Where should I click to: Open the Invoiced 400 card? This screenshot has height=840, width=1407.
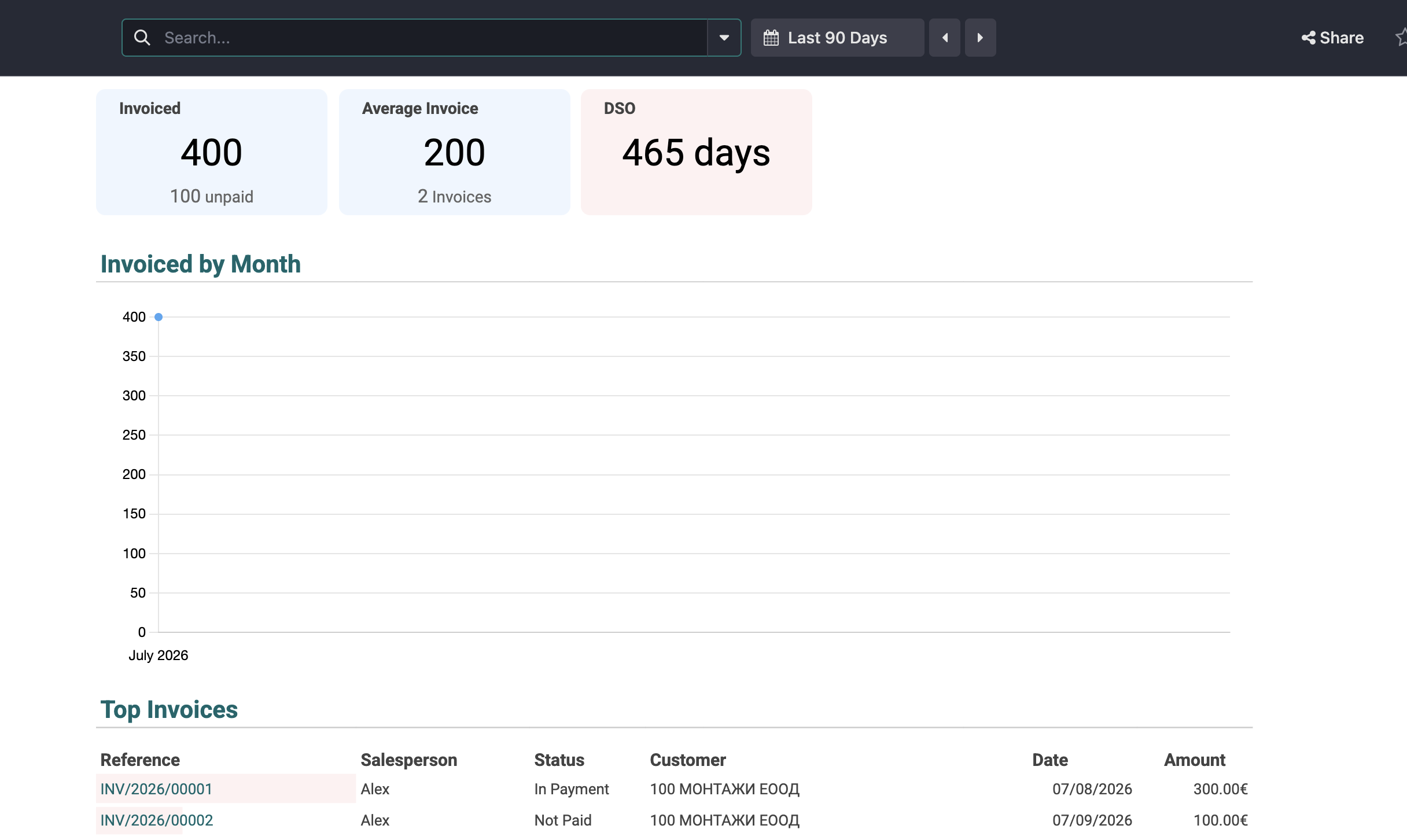[212, 152]
